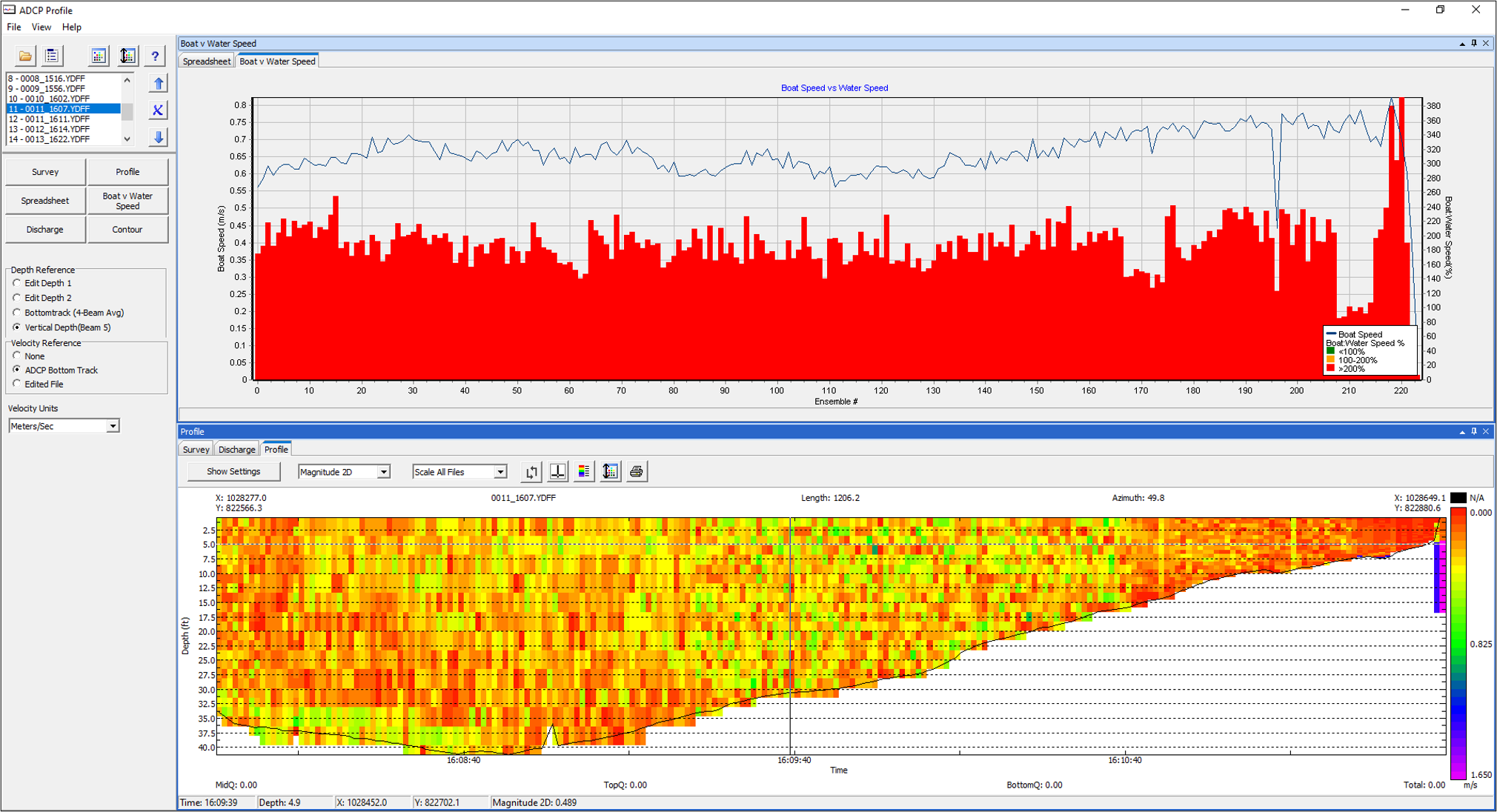The image size is (1497, 812).
Task: Open the View menu
Action: (x=41, y=27)
